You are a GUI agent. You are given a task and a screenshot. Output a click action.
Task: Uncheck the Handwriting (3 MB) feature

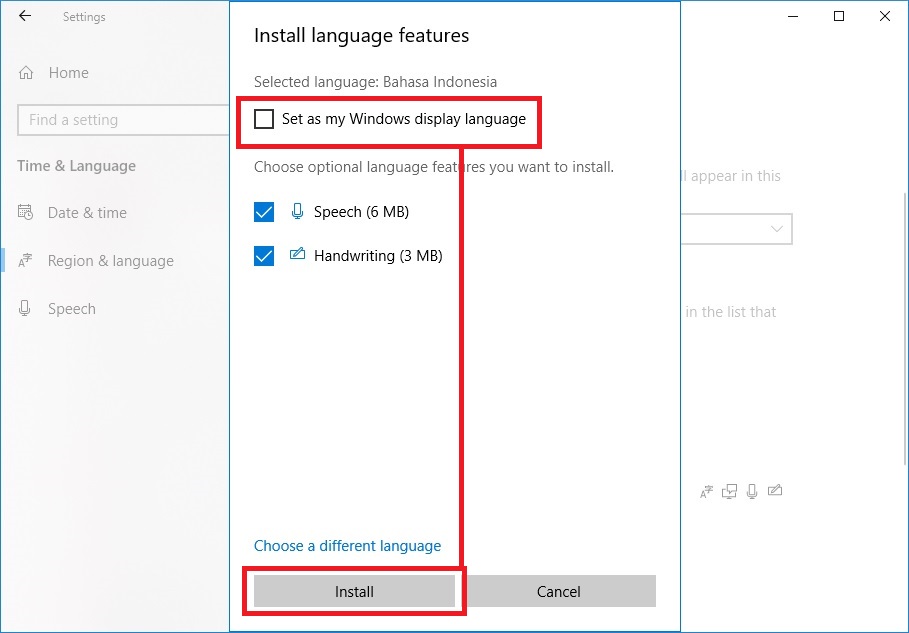pyautogui.click(x=263, y=255)
